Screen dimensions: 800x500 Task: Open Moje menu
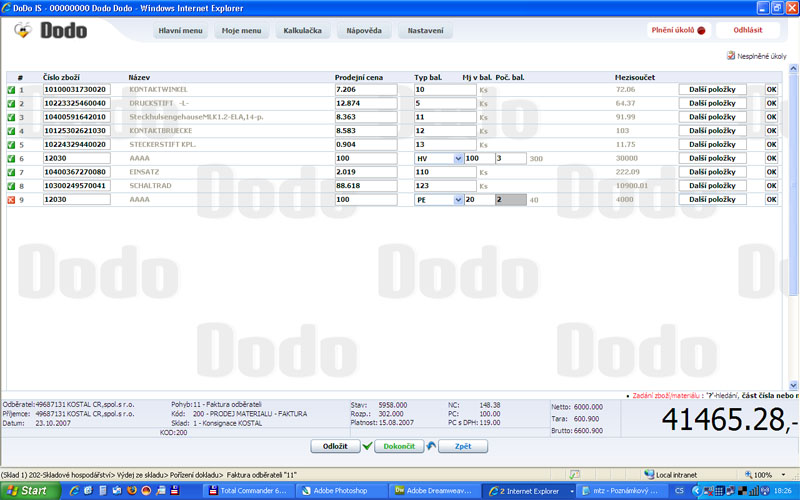tap(241, 31)
